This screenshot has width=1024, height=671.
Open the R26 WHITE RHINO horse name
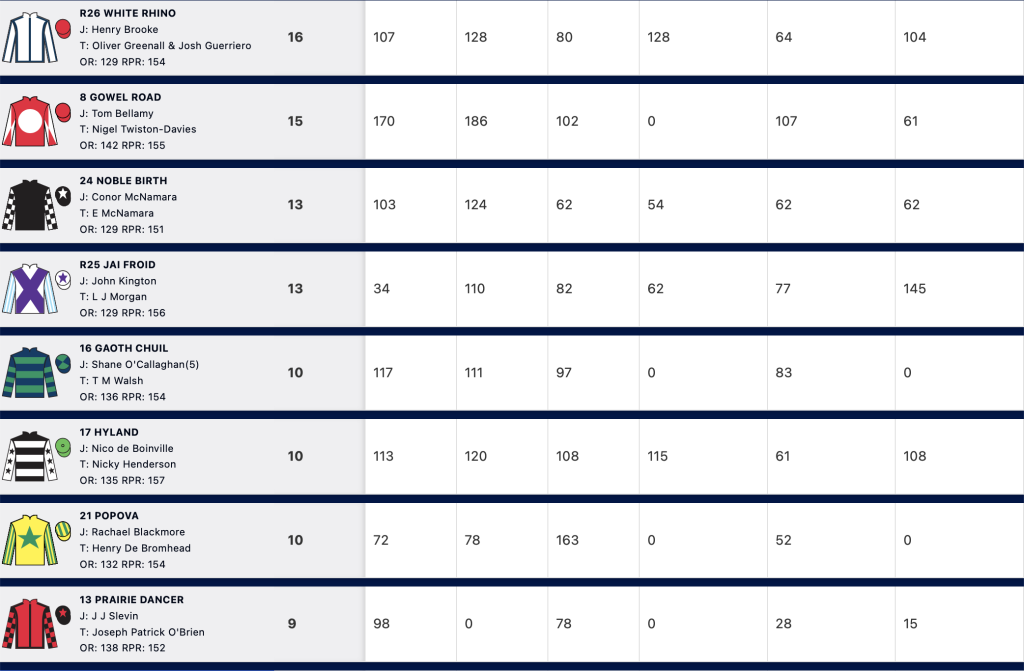pyautogui.click(x=127, y=13)
